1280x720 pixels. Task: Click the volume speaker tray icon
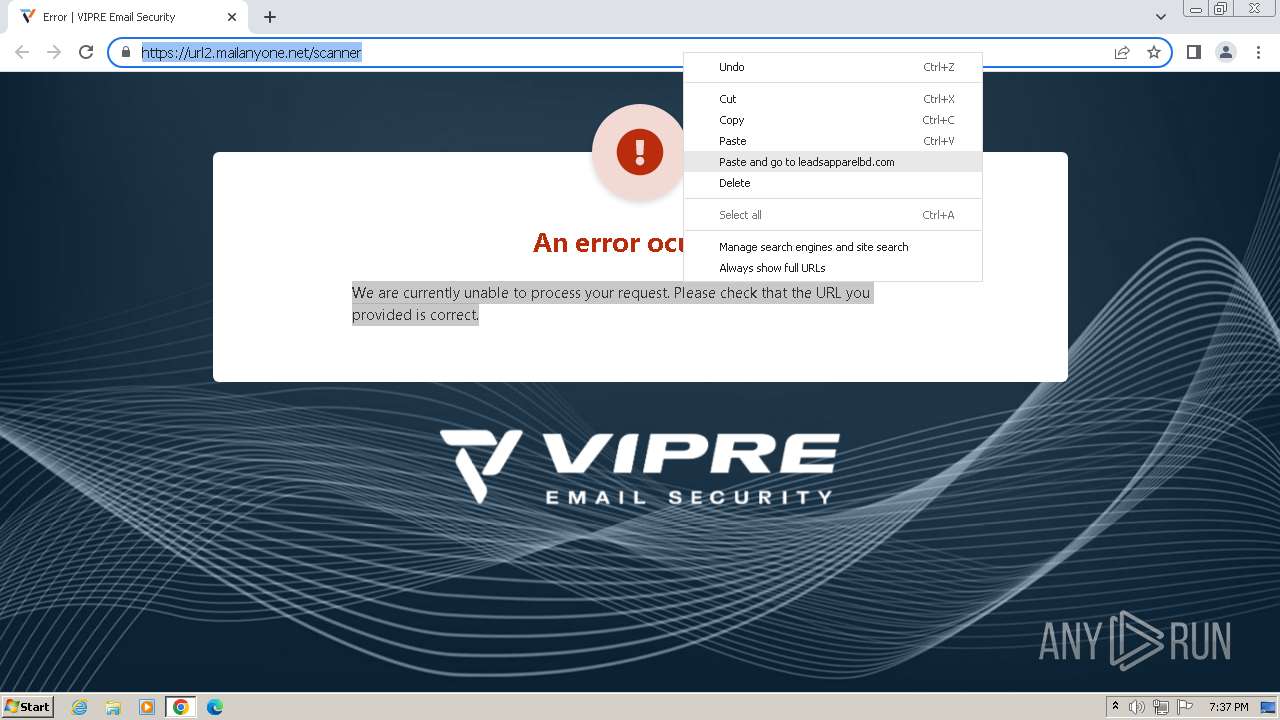1137,707
